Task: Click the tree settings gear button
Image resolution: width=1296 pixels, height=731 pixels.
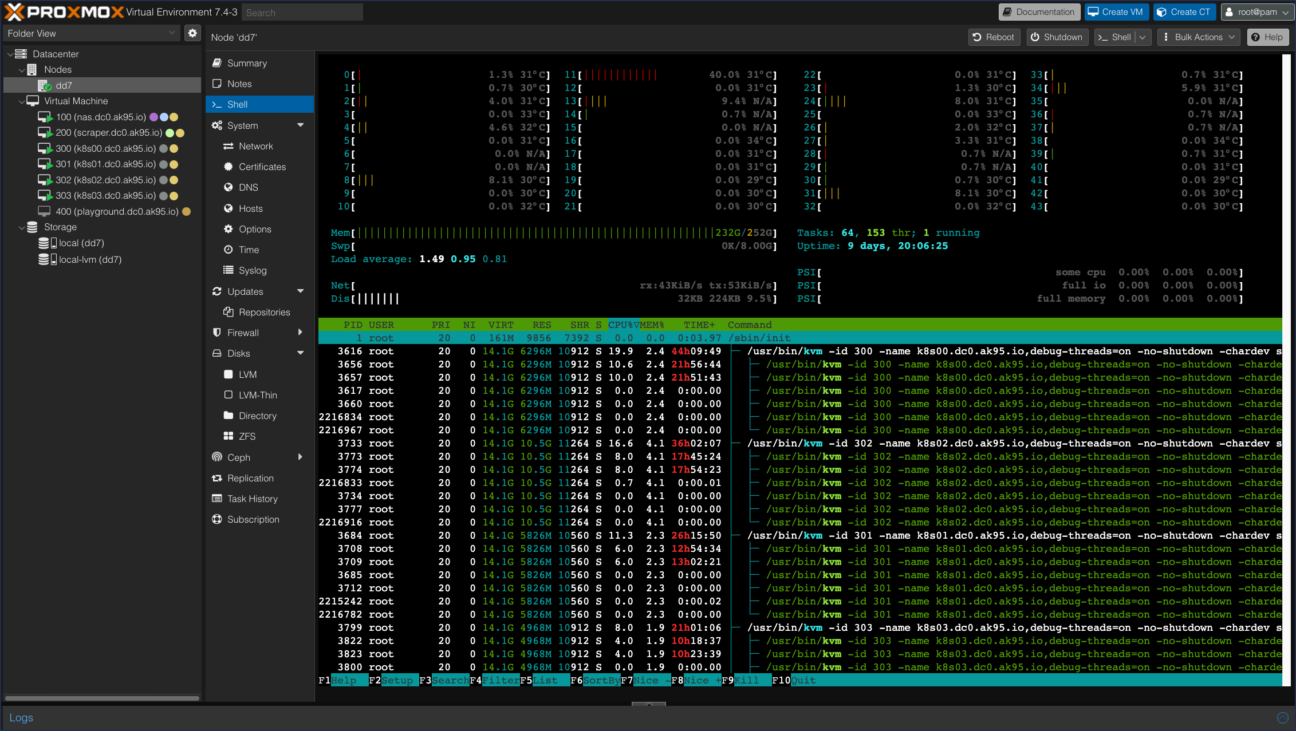Action: [193, 33]
